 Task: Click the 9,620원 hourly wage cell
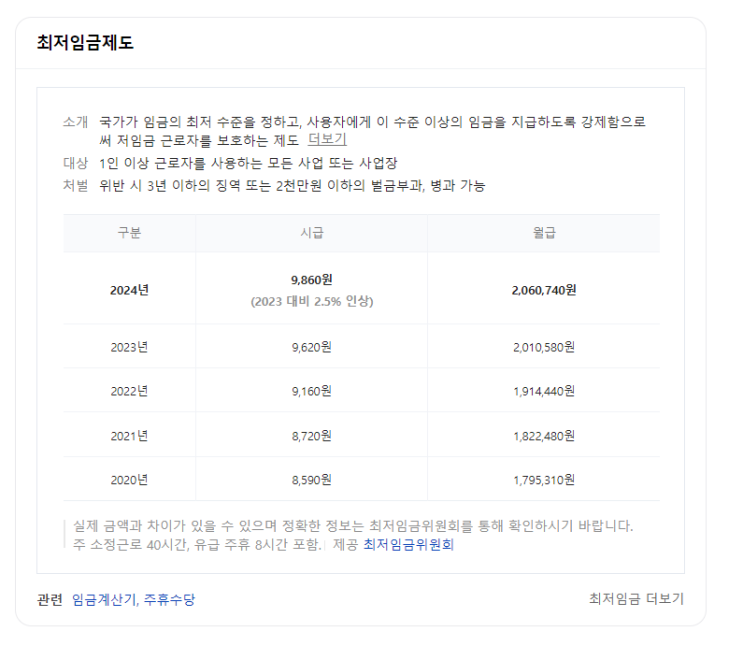pyautogui.click(x=312, y=347)
